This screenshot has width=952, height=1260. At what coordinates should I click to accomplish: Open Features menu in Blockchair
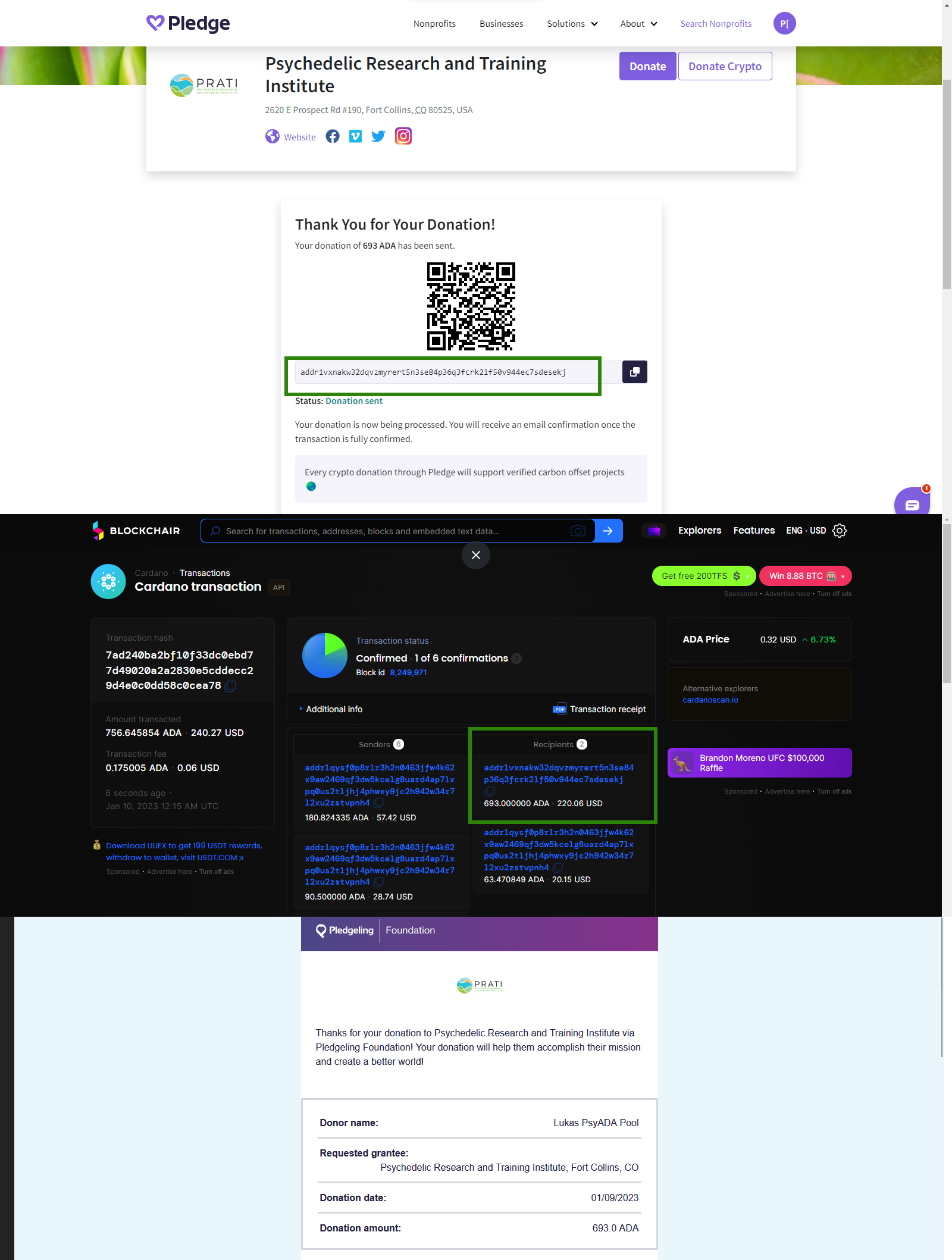point(754,531)
